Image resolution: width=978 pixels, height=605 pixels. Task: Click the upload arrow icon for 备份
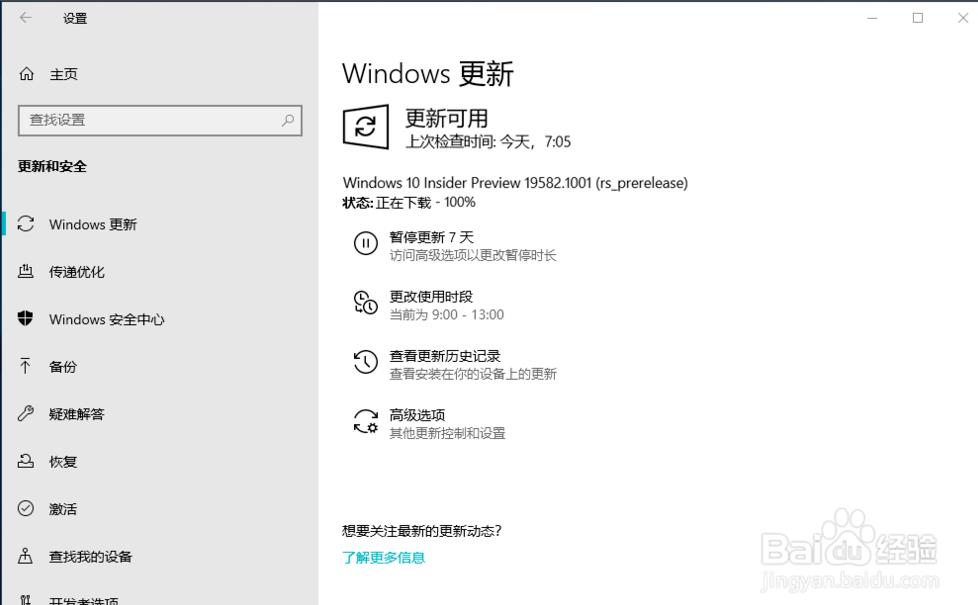[25, 366]
